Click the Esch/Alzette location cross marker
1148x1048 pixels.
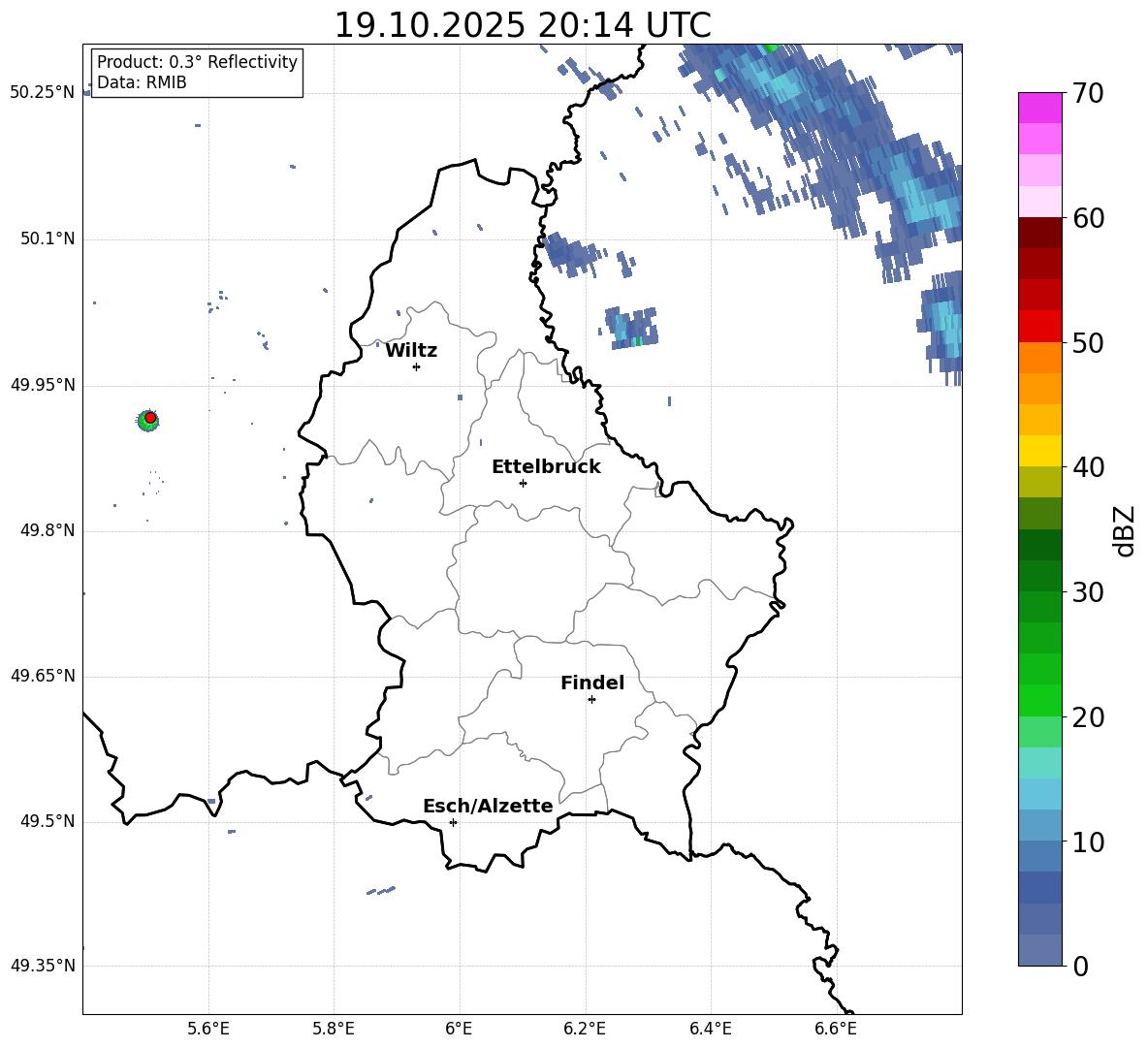coord(453,822)
